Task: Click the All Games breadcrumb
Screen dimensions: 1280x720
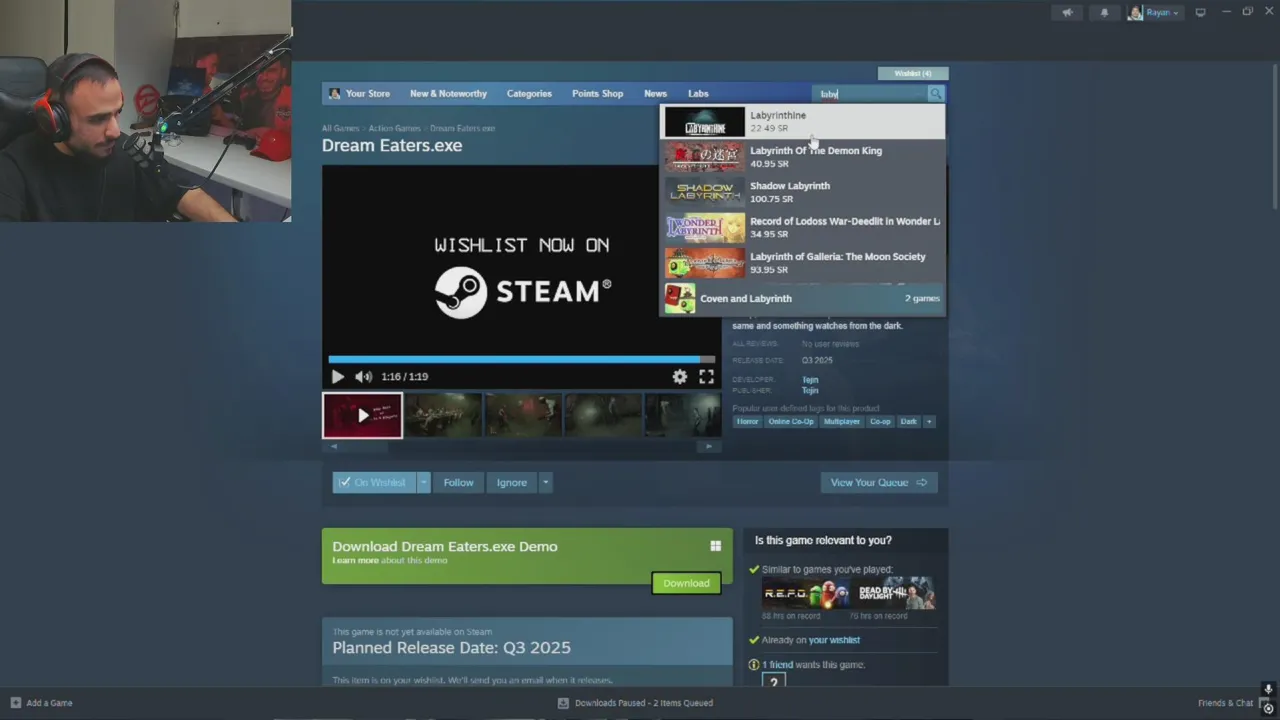Action: 340,129
